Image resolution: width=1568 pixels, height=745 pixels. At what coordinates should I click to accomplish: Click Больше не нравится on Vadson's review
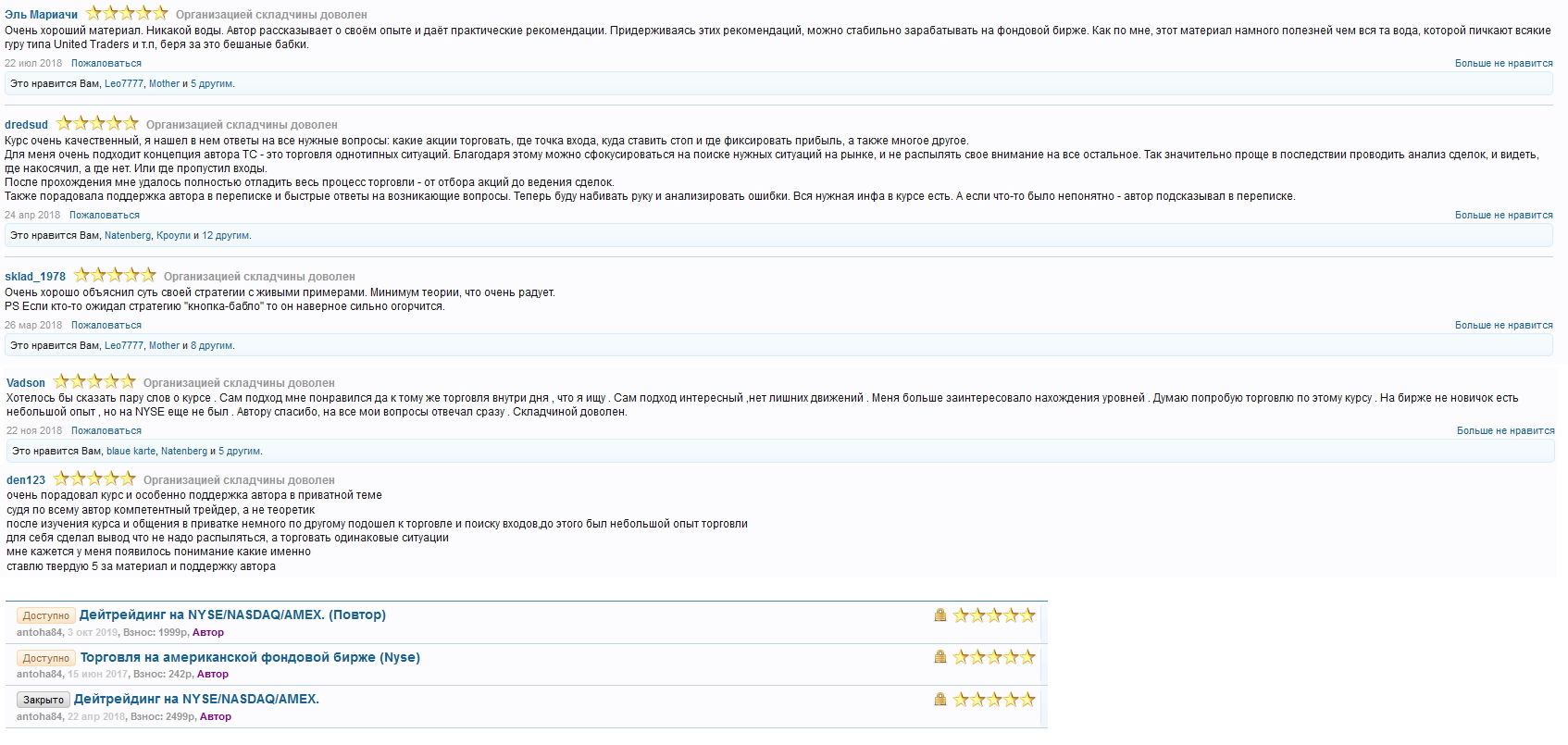pos(1505,431)
